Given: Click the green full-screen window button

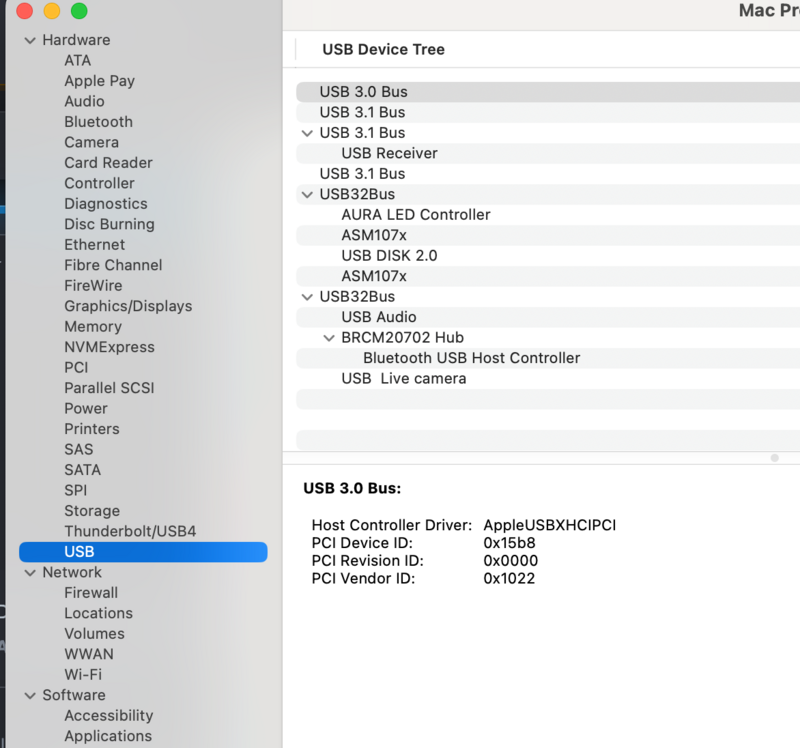Looking at the screenshot, I should (79, 11).
